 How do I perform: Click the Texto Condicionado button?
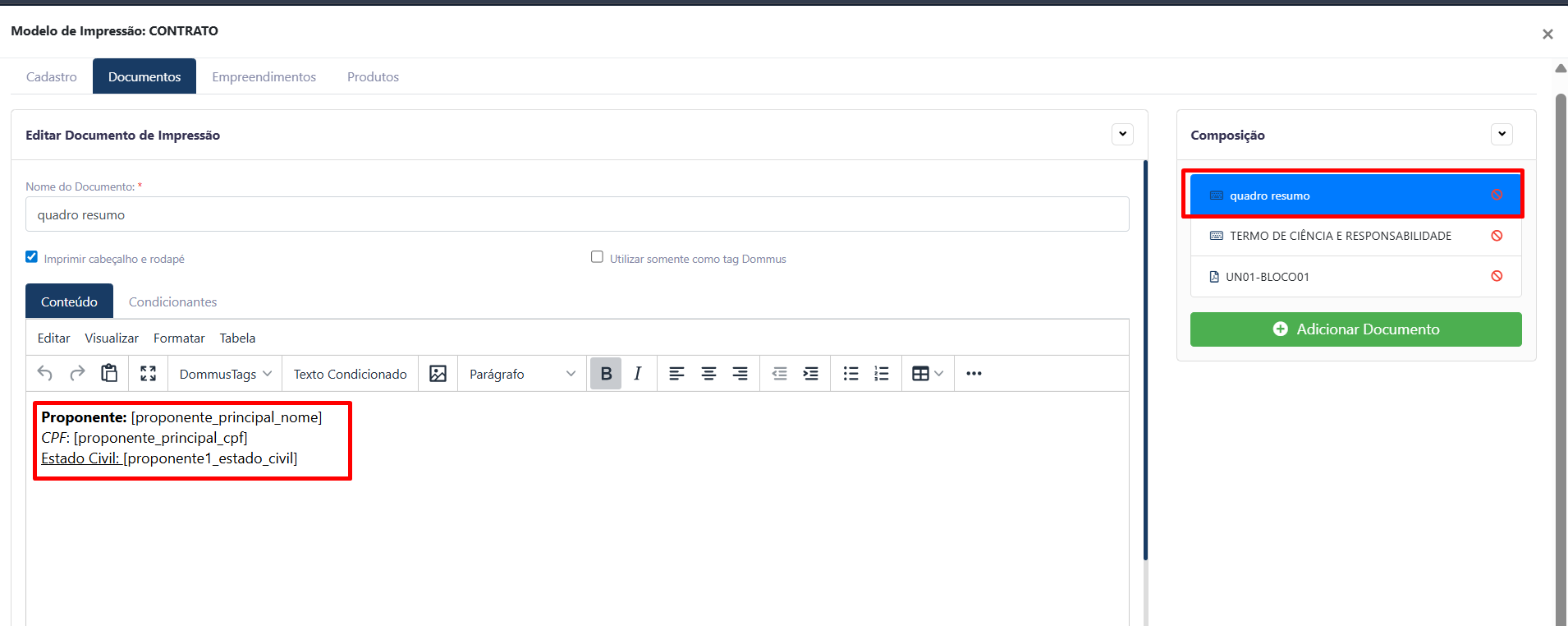click(x=351, y=374)
